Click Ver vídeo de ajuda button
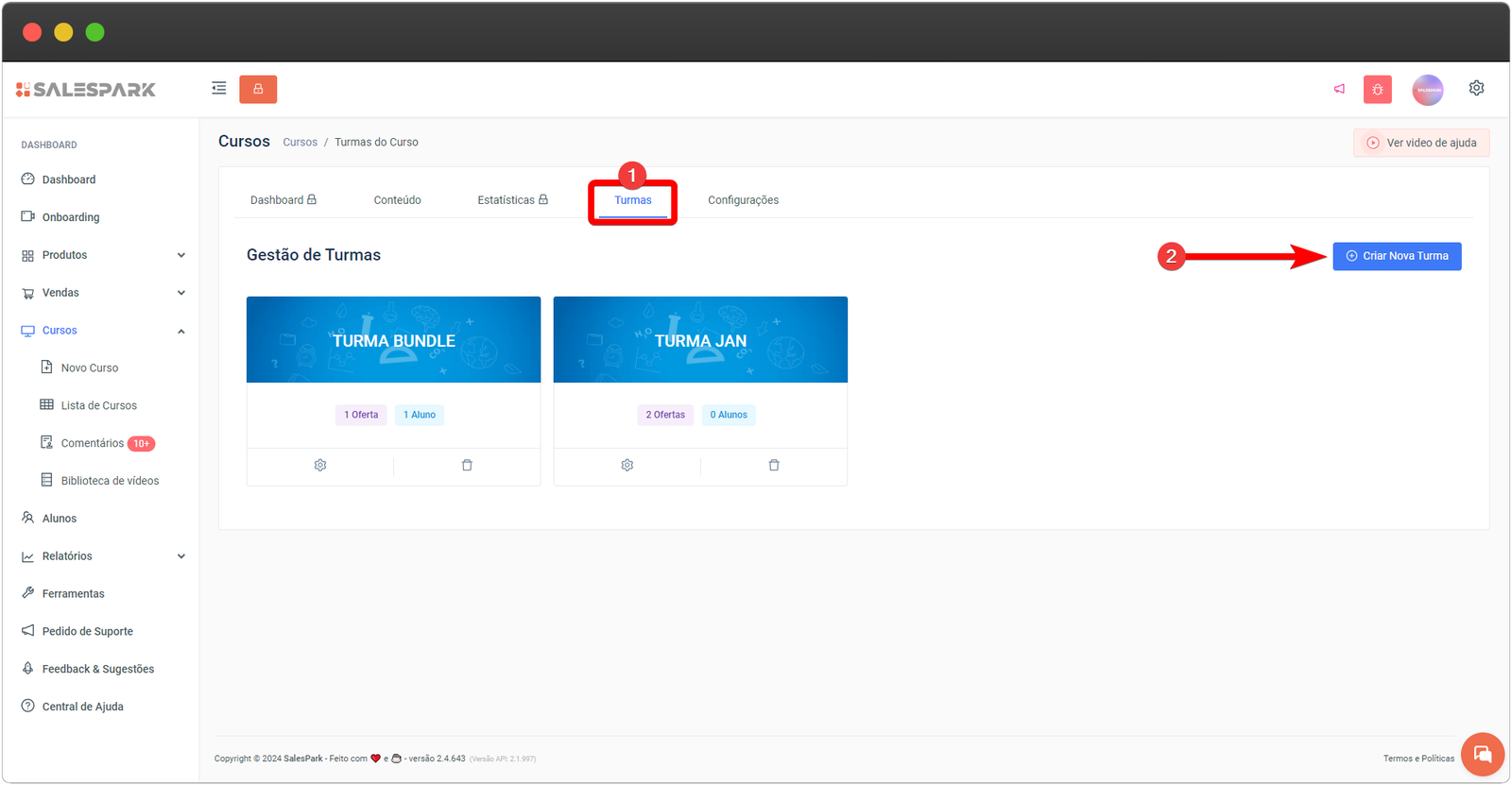Viewport: 1512px width, 785px height. [x=1421, y=143]
